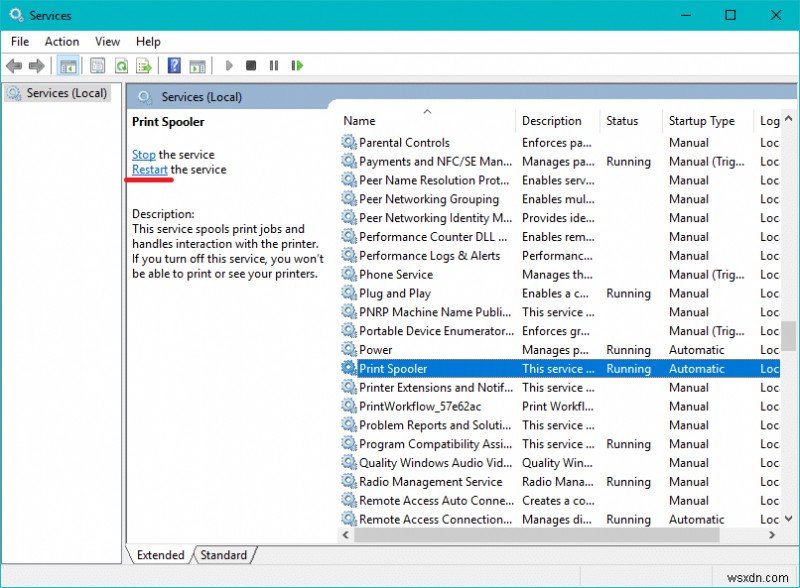This screenshot has height=588, width=800.
Task: Click the Name column sort arrow
Action: coord(428,111)
